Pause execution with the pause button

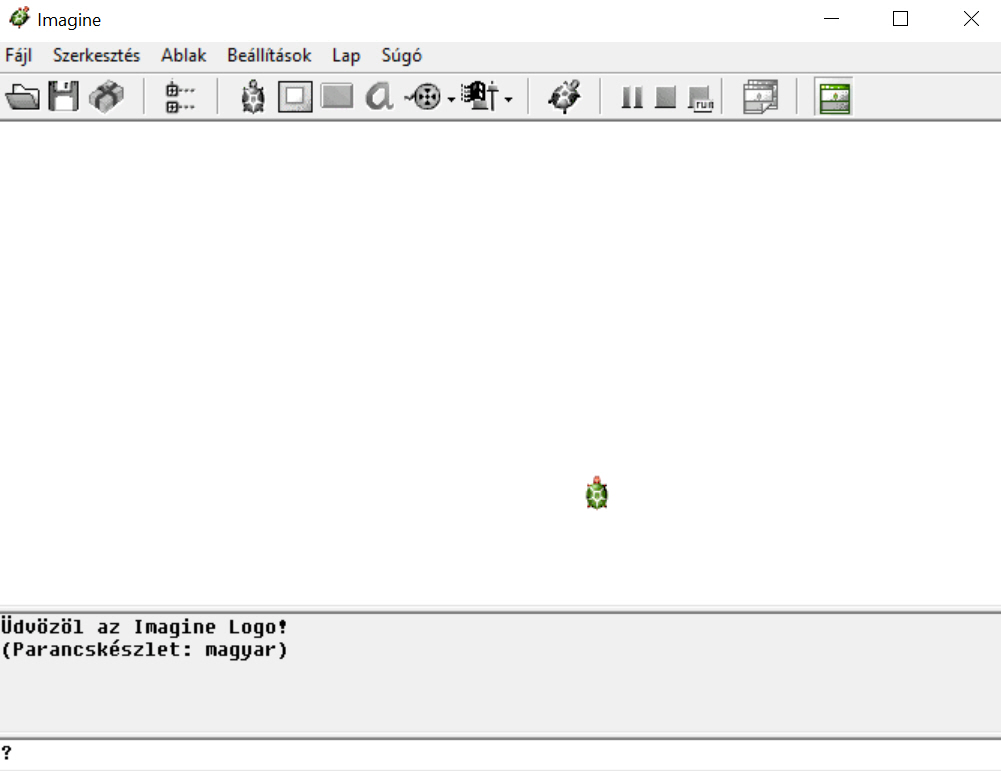[x=632, y=98]
